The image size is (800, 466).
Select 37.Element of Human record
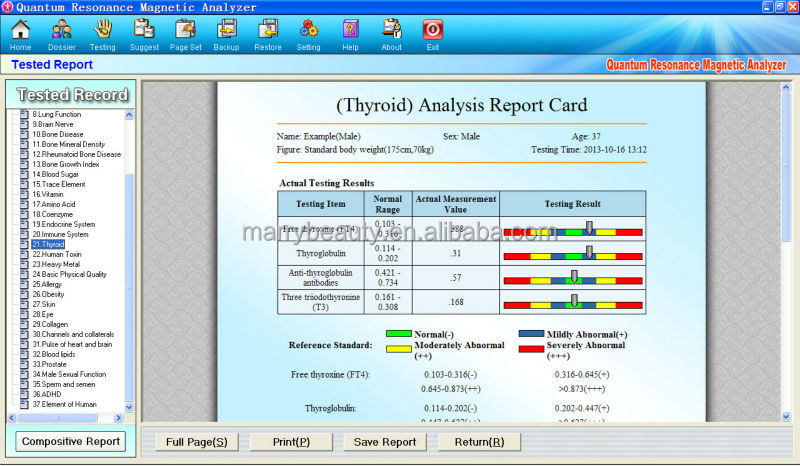pos(64,404)
